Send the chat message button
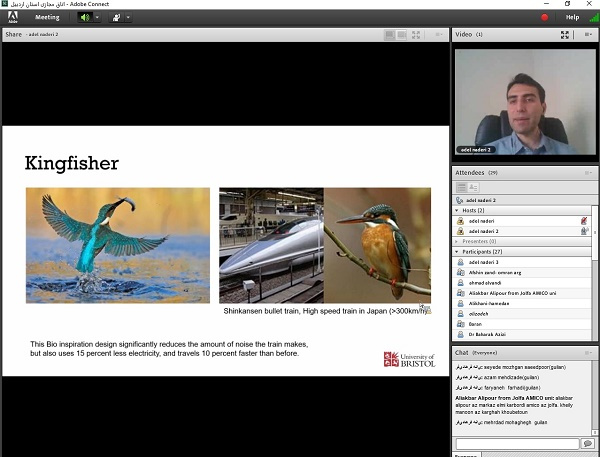This screenshot has height=457, width=600. (588, 443)
